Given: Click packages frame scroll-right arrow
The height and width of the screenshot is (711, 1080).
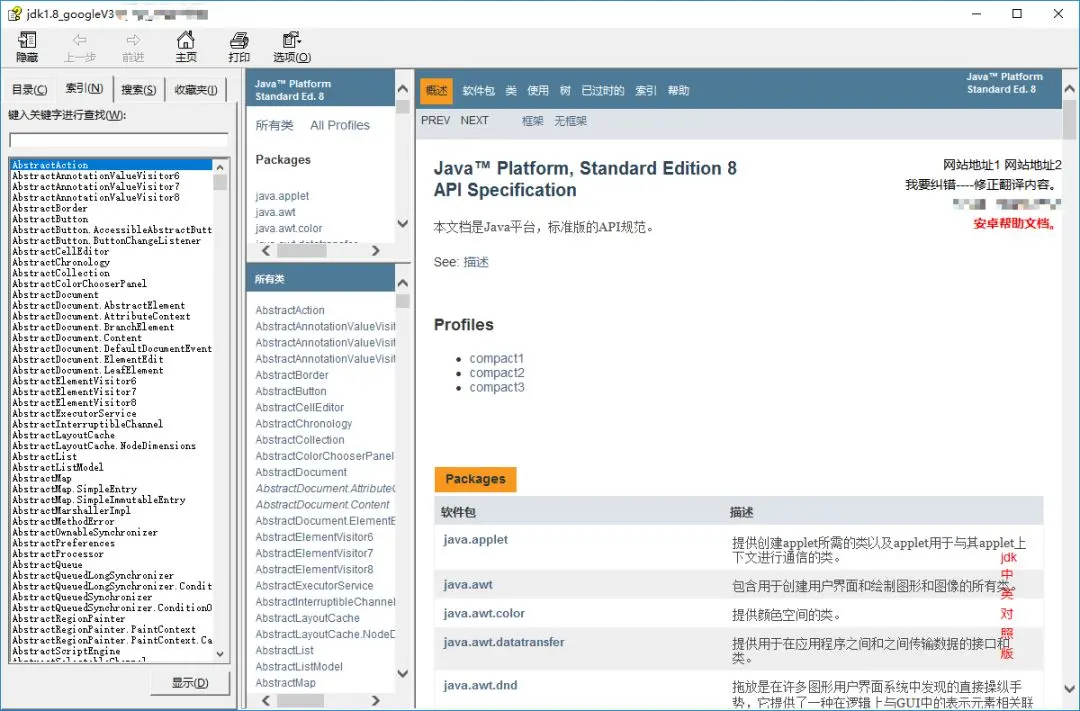Looking at the screenshot, I should tap(375, 251).
